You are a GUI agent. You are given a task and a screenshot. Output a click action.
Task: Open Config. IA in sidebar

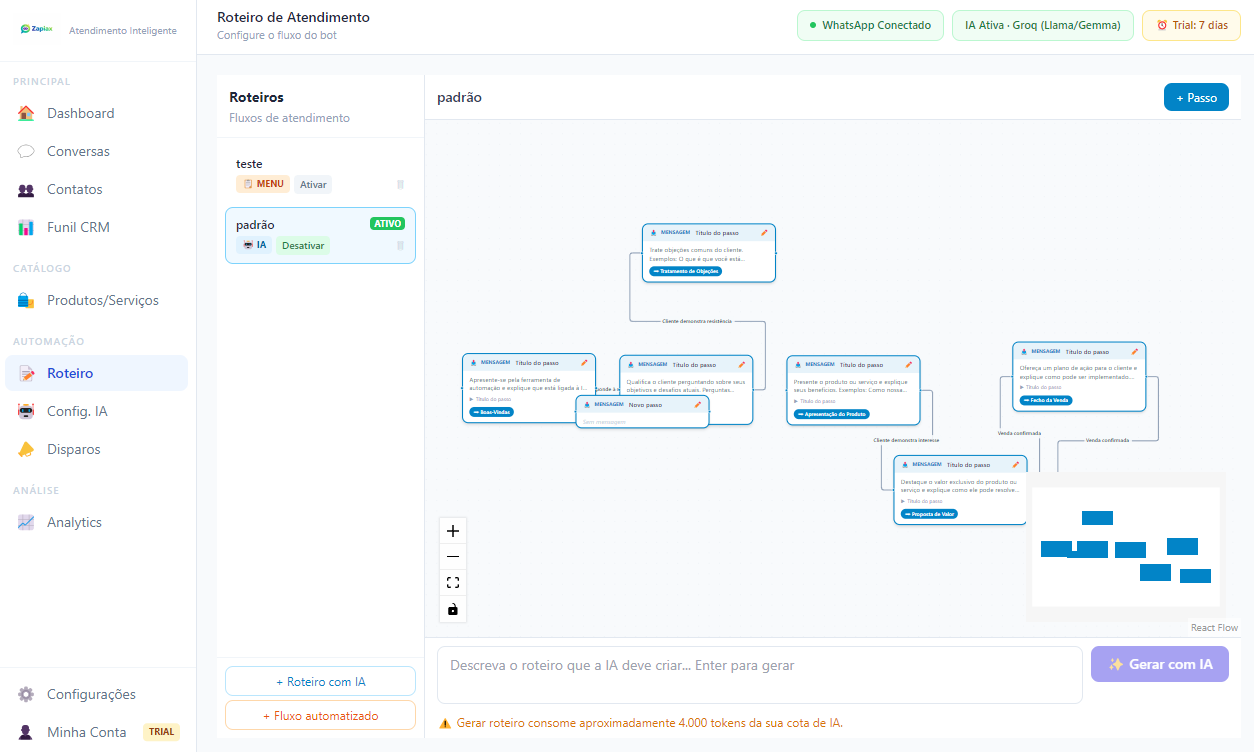coord(77,411)
